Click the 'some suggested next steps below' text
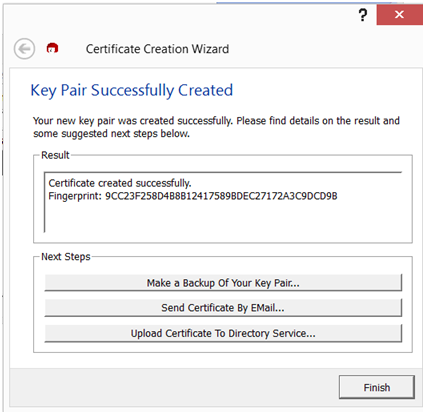This screenshot has width=424, height=414. (x=111, y=134)
